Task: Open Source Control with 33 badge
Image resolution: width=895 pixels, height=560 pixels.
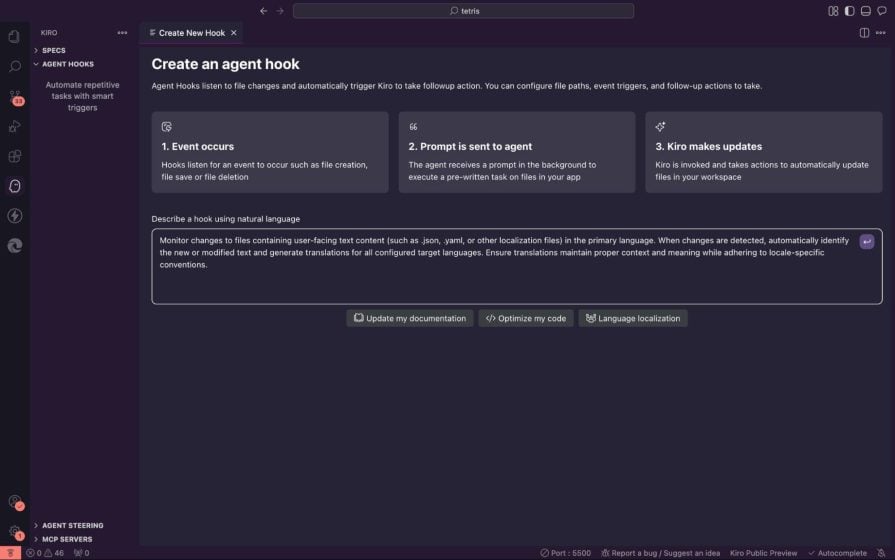Action: click(15, 97)
